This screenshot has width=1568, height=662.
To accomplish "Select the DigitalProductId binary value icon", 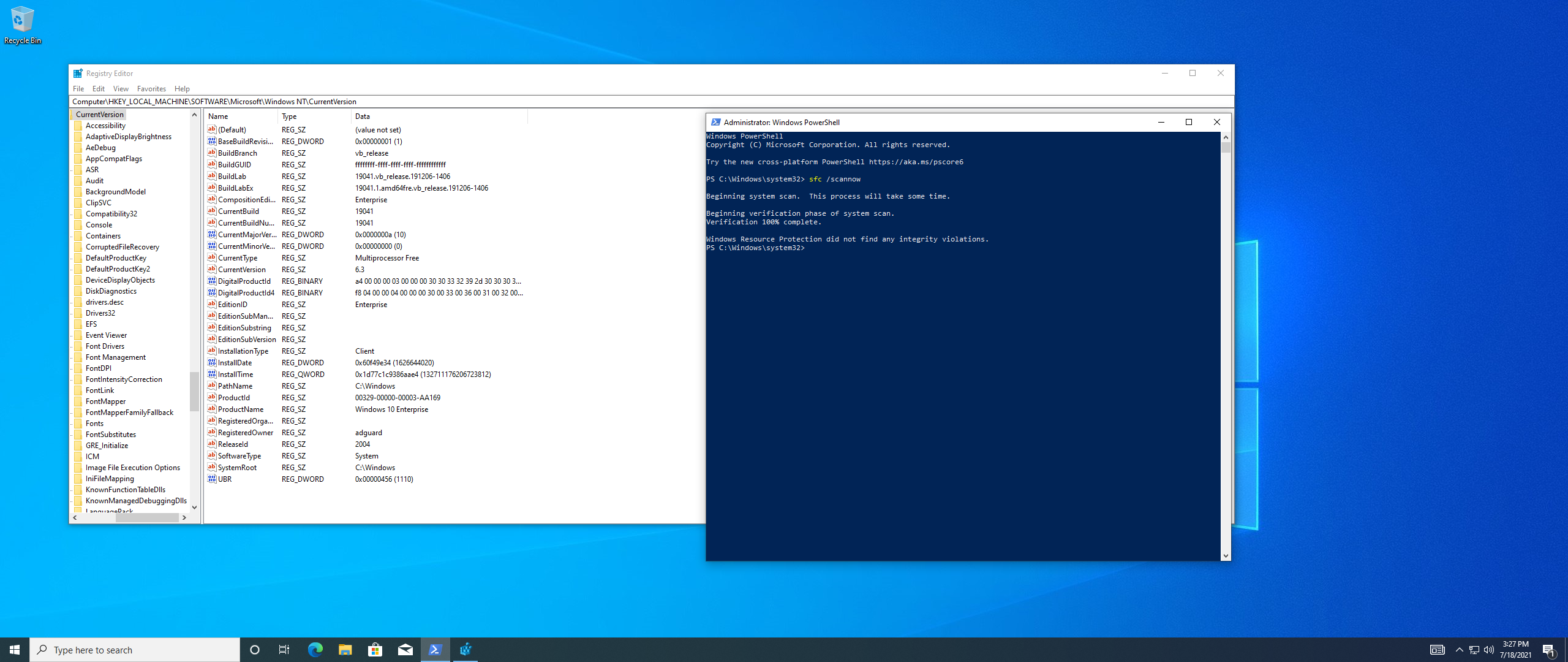I will (212, 281).
